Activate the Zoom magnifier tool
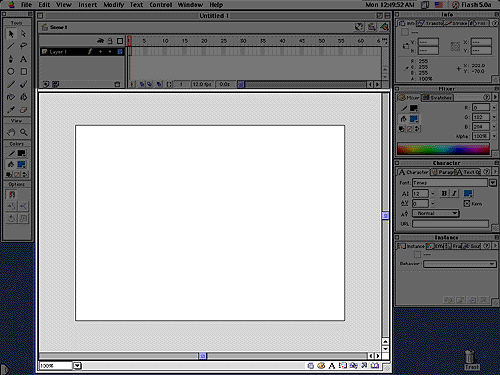500x375 pixels. (23, 132)
